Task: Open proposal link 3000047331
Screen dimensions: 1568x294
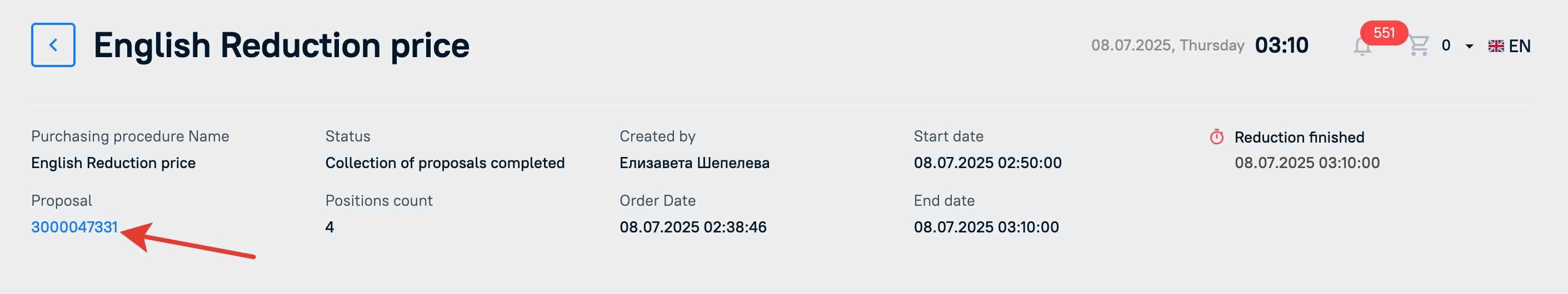Action: [x=74, y=227]
